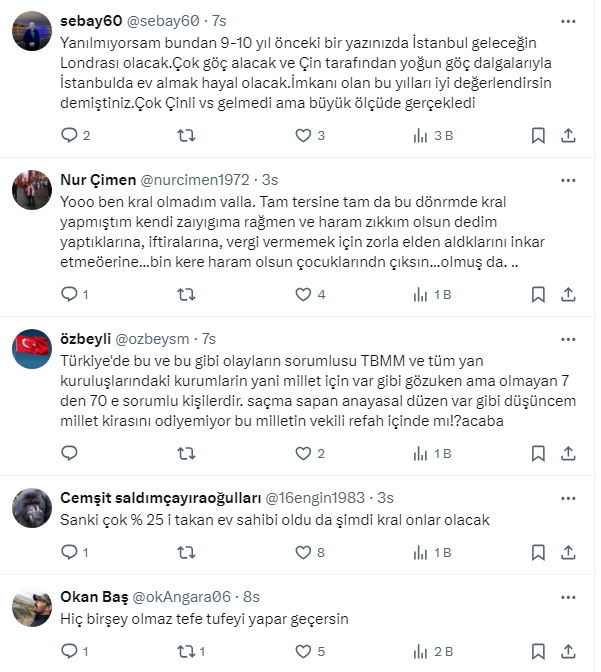
Task: Like Okan Baş's tweet
Action: [x=303, y=651]
